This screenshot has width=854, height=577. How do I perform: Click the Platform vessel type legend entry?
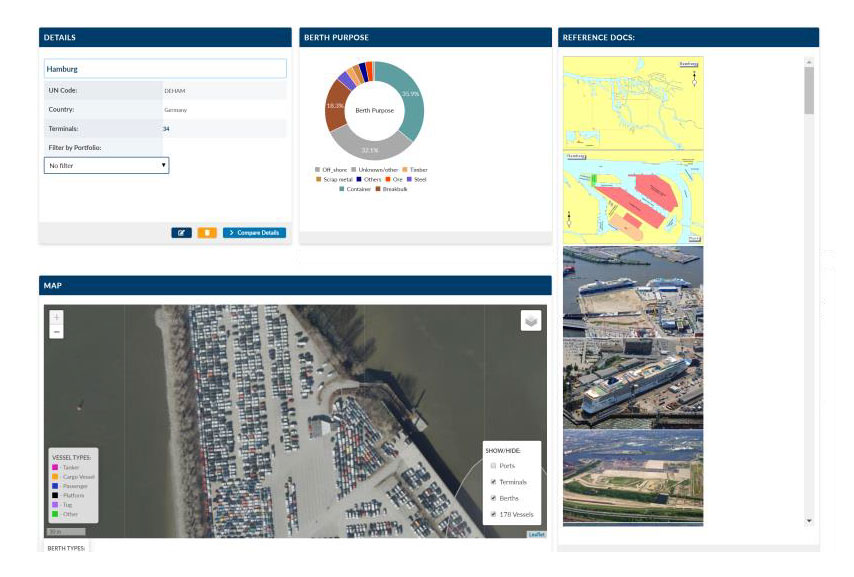(68, 495)
